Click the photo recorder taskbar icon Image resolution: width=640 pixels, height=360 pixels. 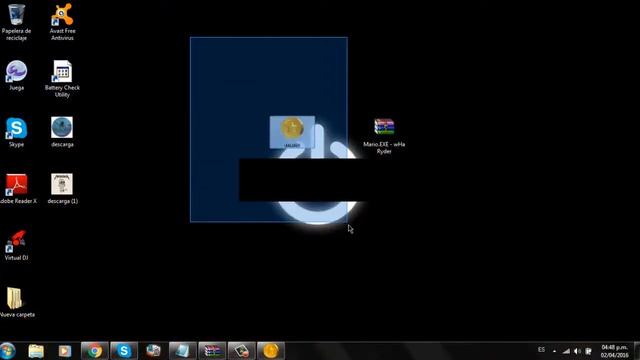pos(241,351)
